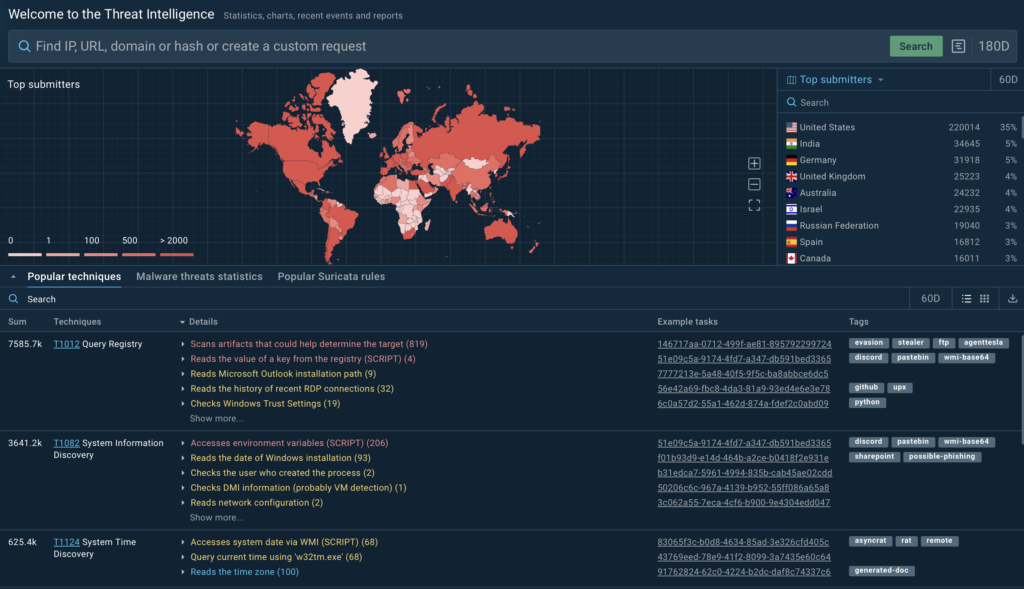Image resolution: width=1024 pixels, height=589 pixels.
Task: Select the list view icon above the techniques table
Action: click(x=965, y=298)
